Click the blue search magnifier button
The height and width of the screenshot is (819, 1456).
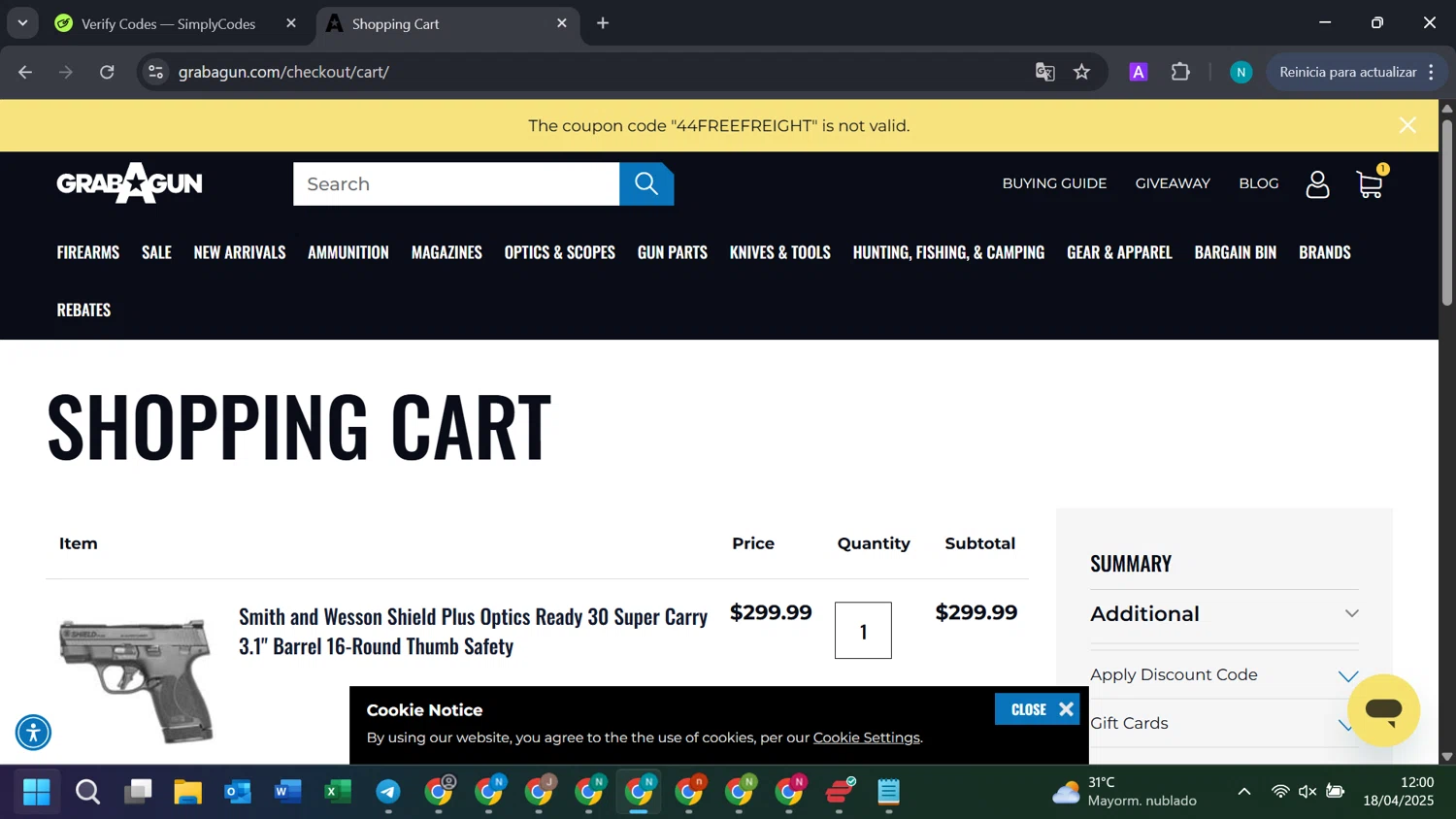tap(646, 183)
